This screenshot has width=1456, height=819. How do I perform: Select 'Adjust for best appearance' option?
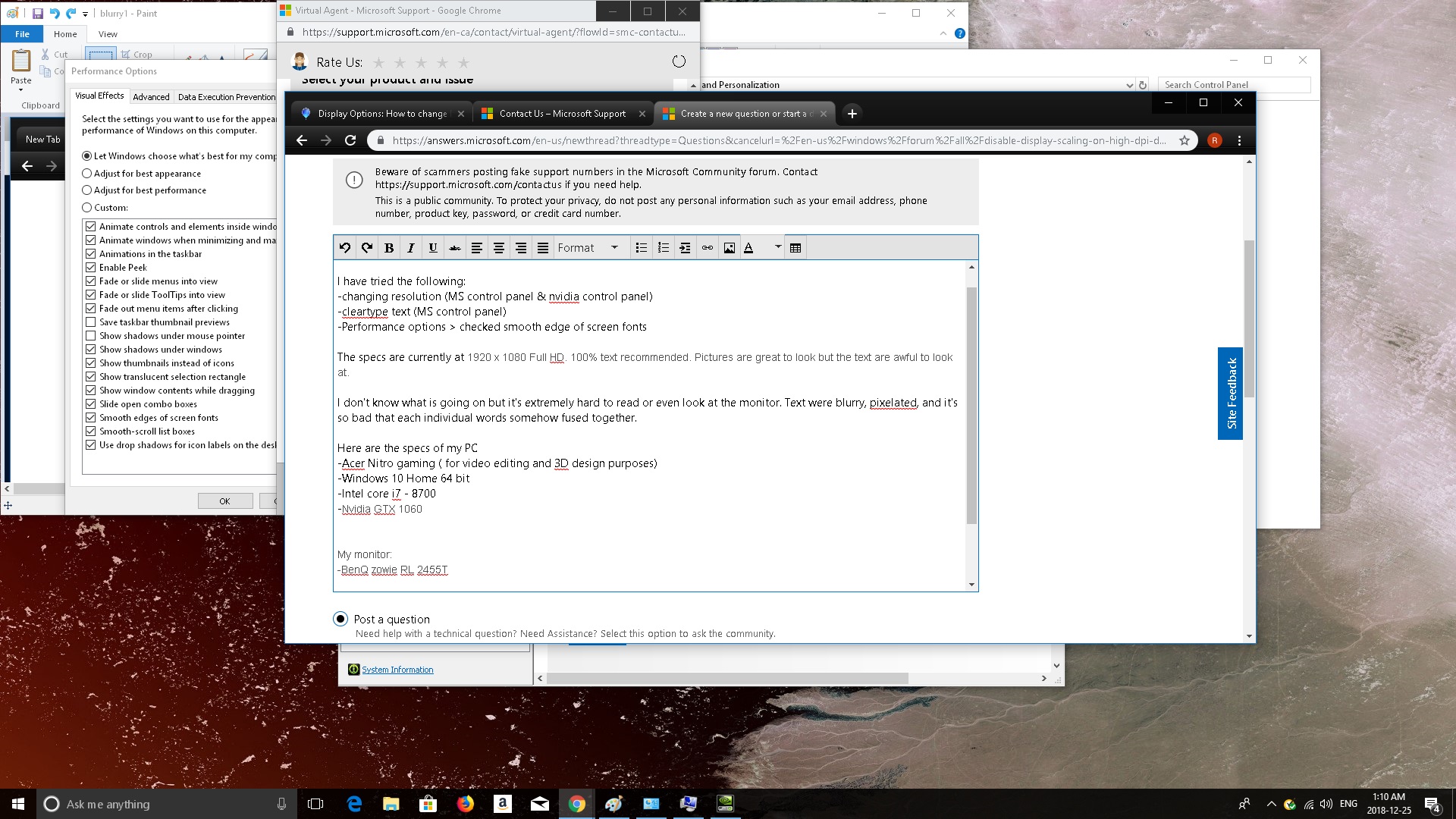(x=142, y=173)
